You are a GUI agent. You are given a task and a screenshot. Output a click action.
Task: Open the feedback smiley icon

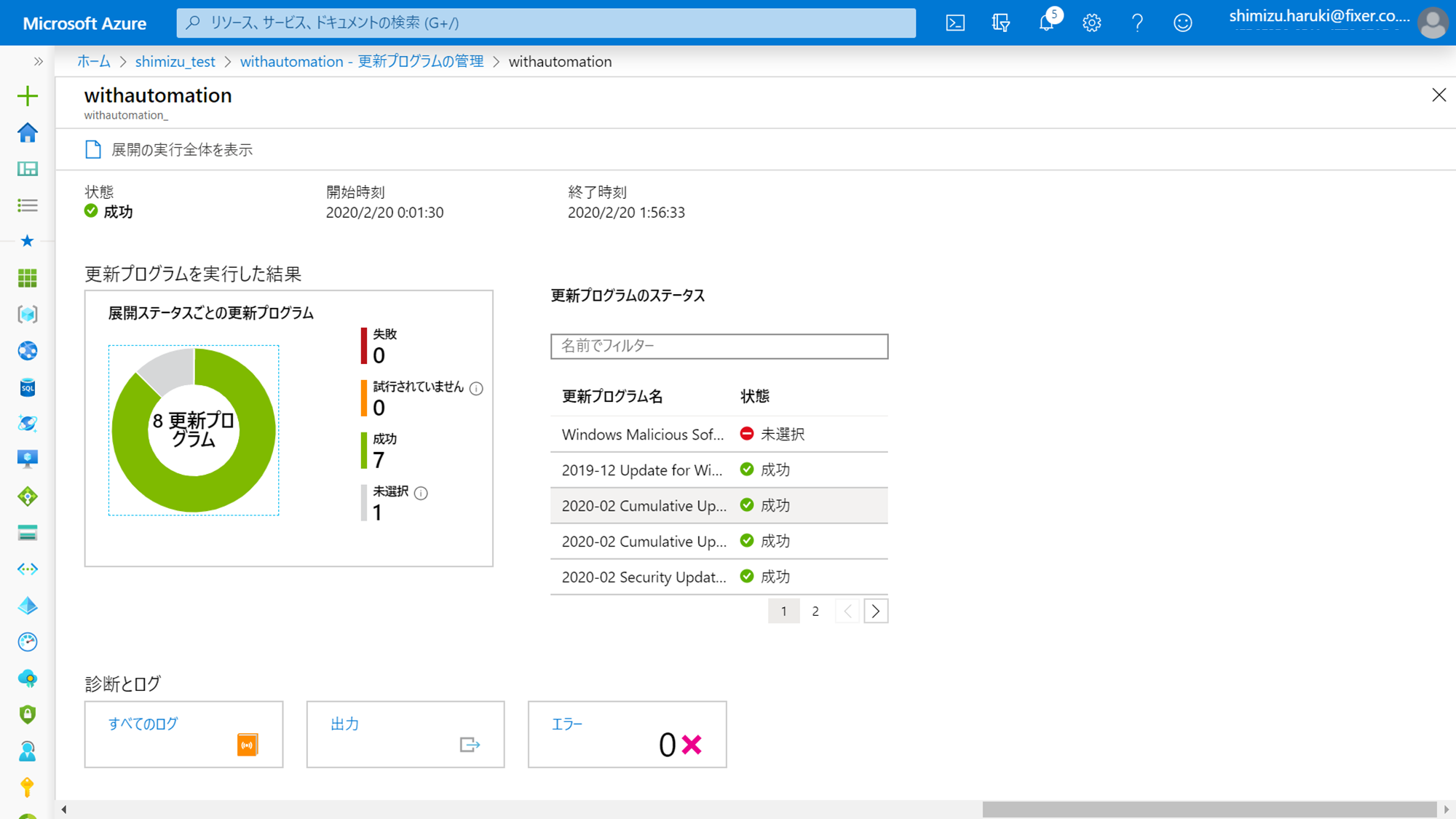coord(1183,23)
